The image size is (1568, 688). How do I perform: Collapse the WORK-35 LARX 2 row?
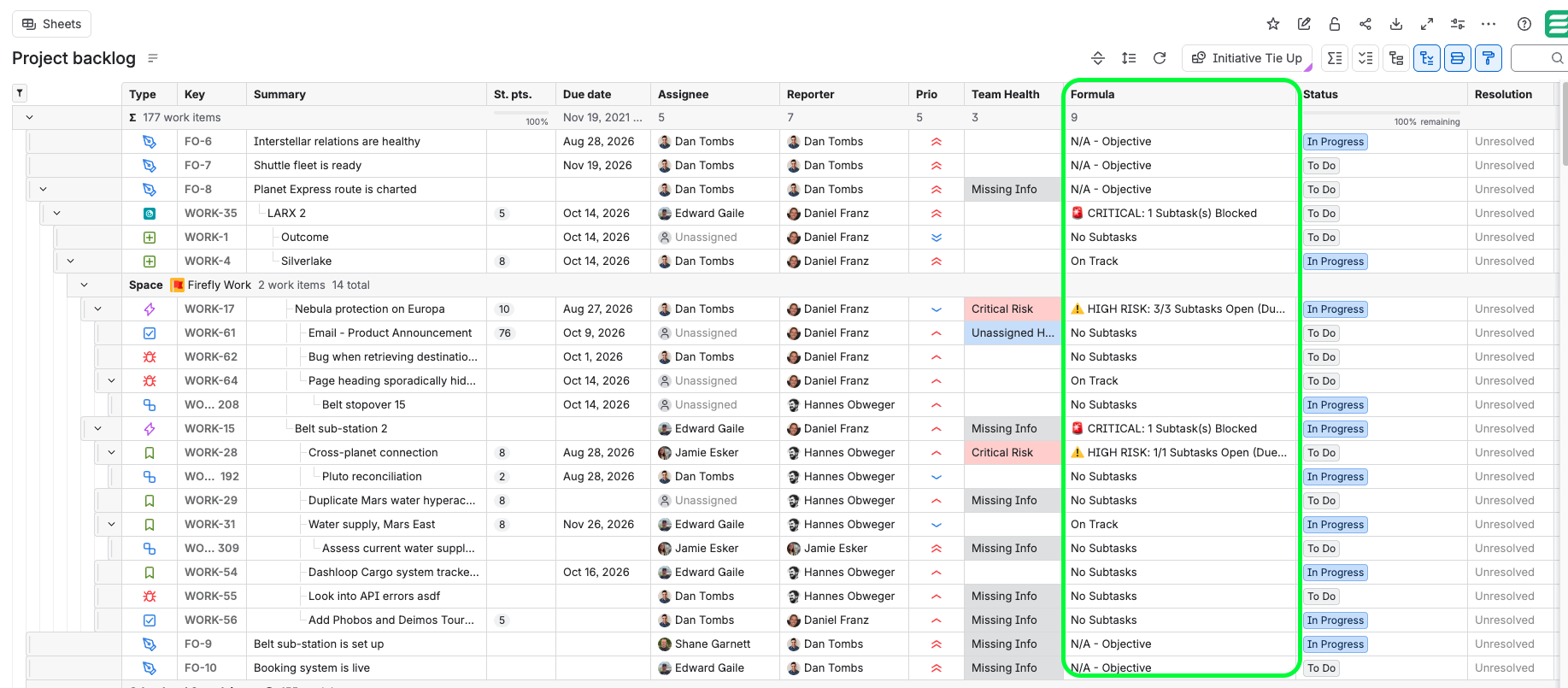(56, 213)
